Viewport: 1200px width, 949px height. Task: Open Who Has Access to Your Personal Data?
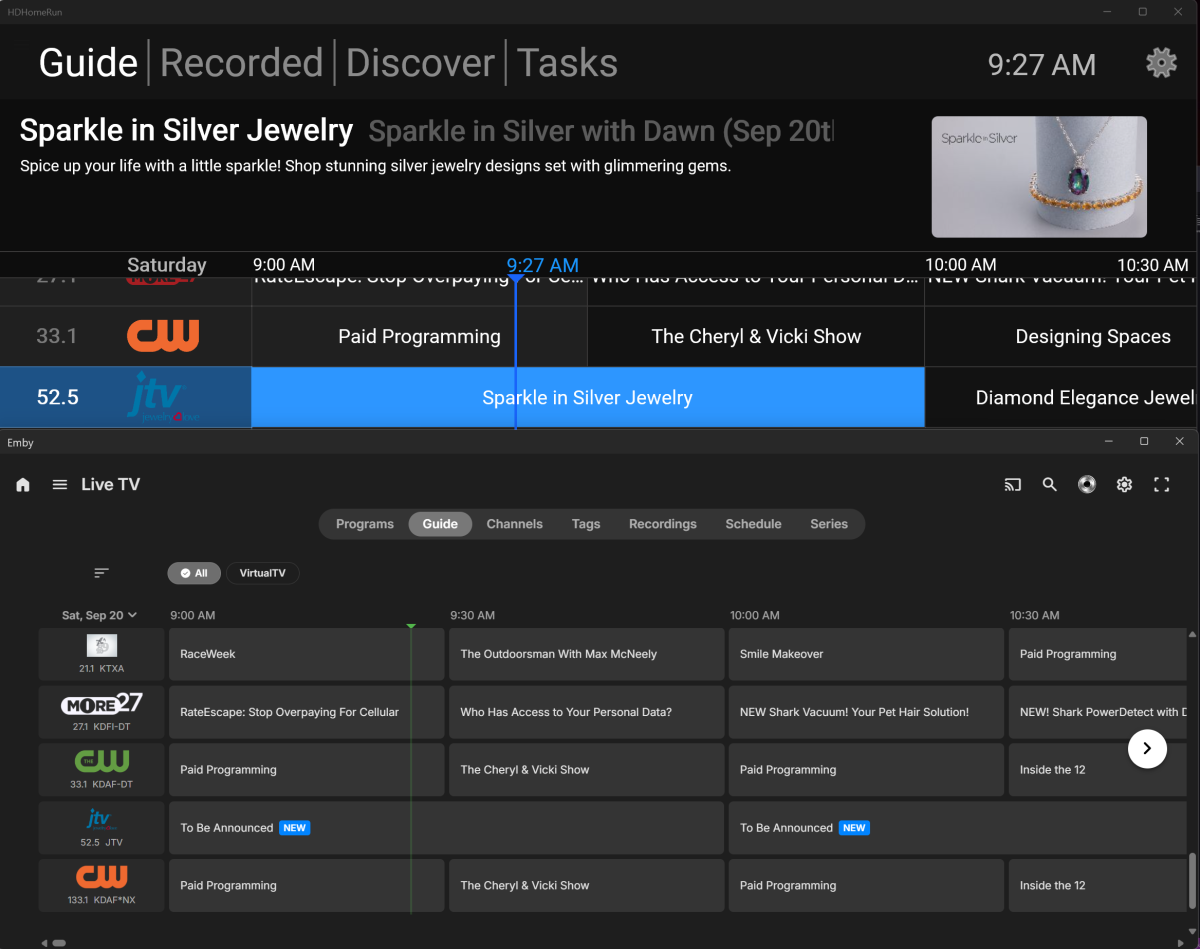pos(586,712)
